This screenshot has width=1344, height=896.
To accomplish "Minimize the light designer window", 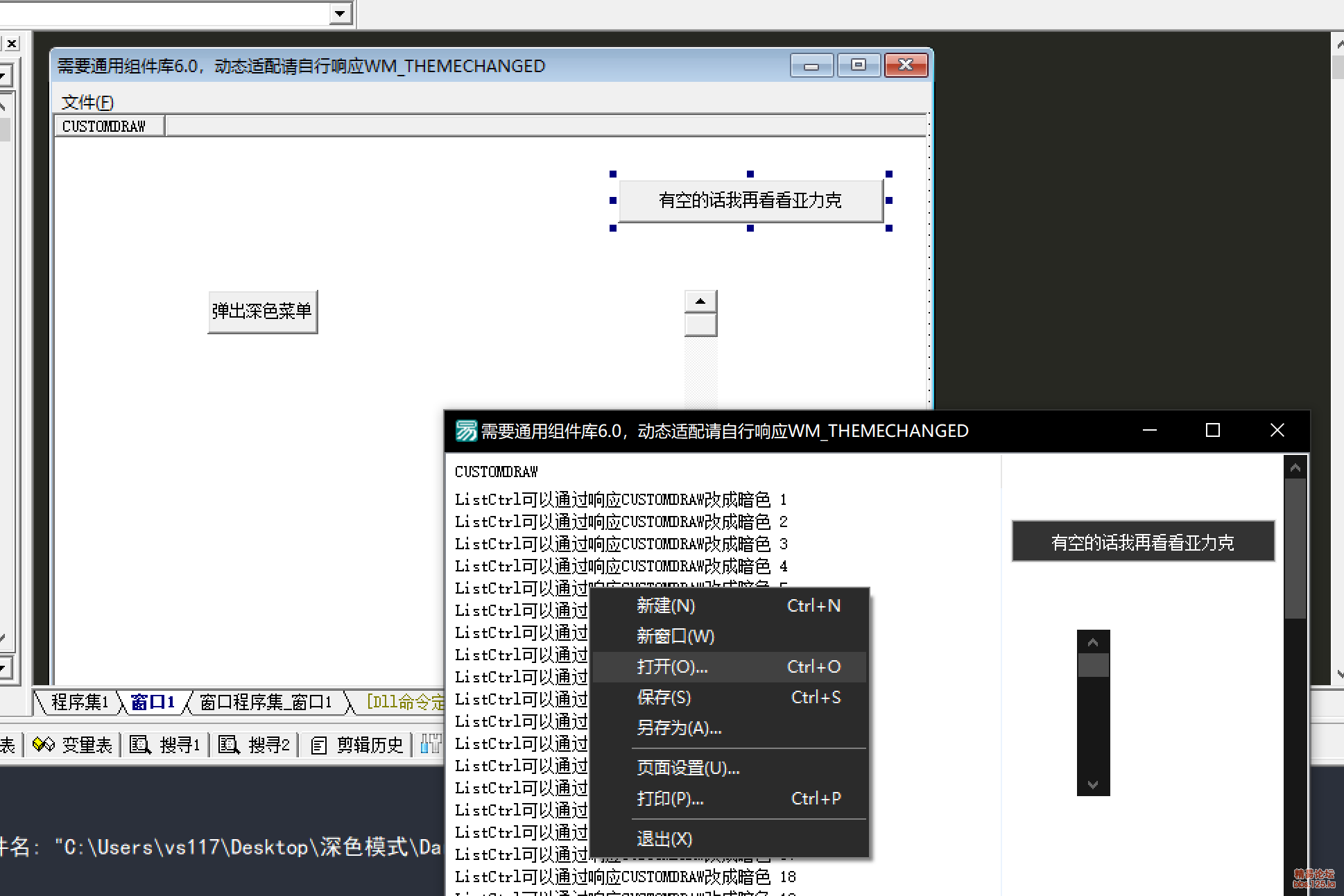I will 811,66.
